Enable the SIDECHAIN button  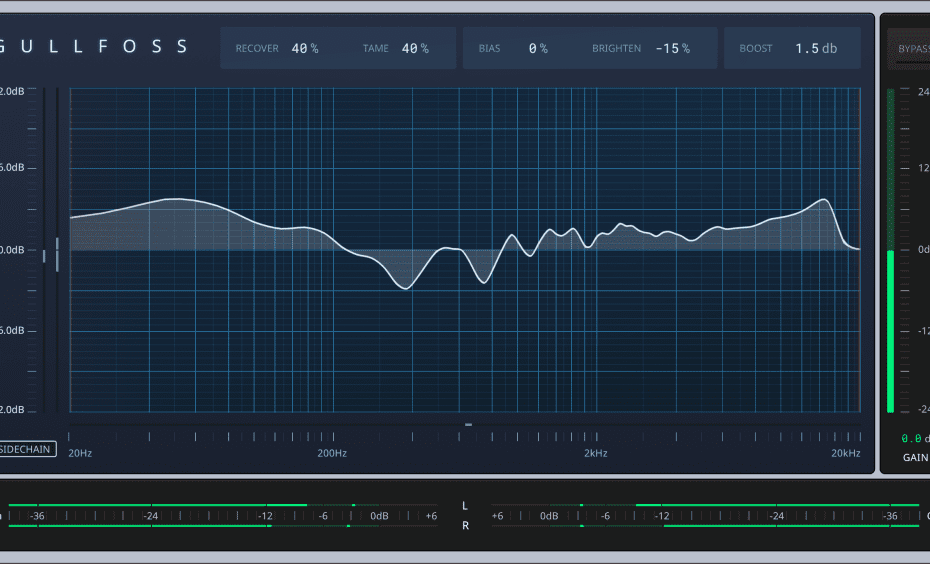[27, 450]
